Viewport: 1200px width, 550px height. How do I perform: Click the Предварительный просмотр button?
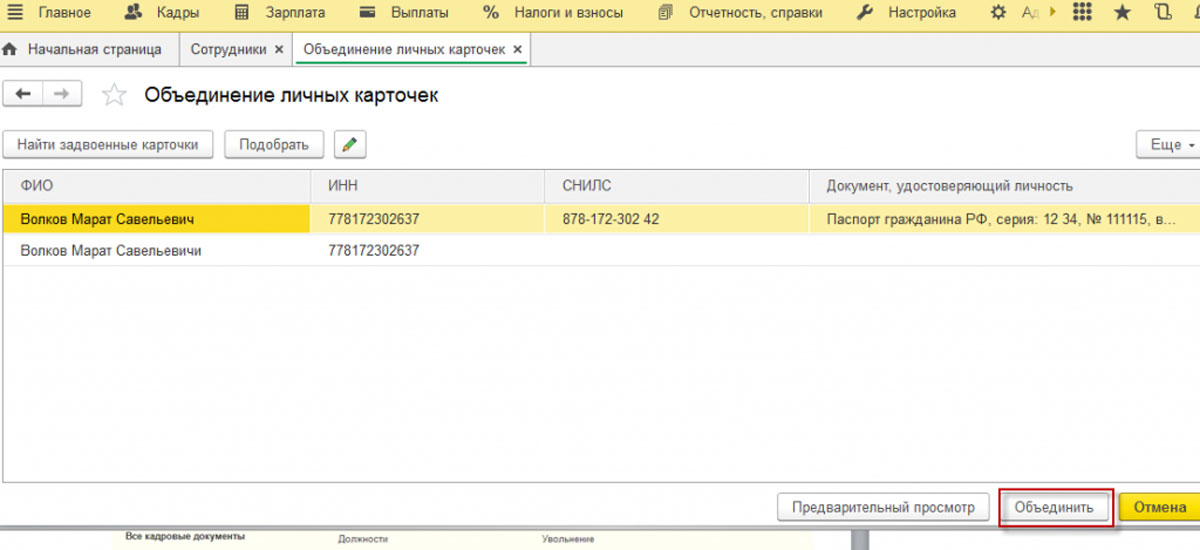pos(882,507)
